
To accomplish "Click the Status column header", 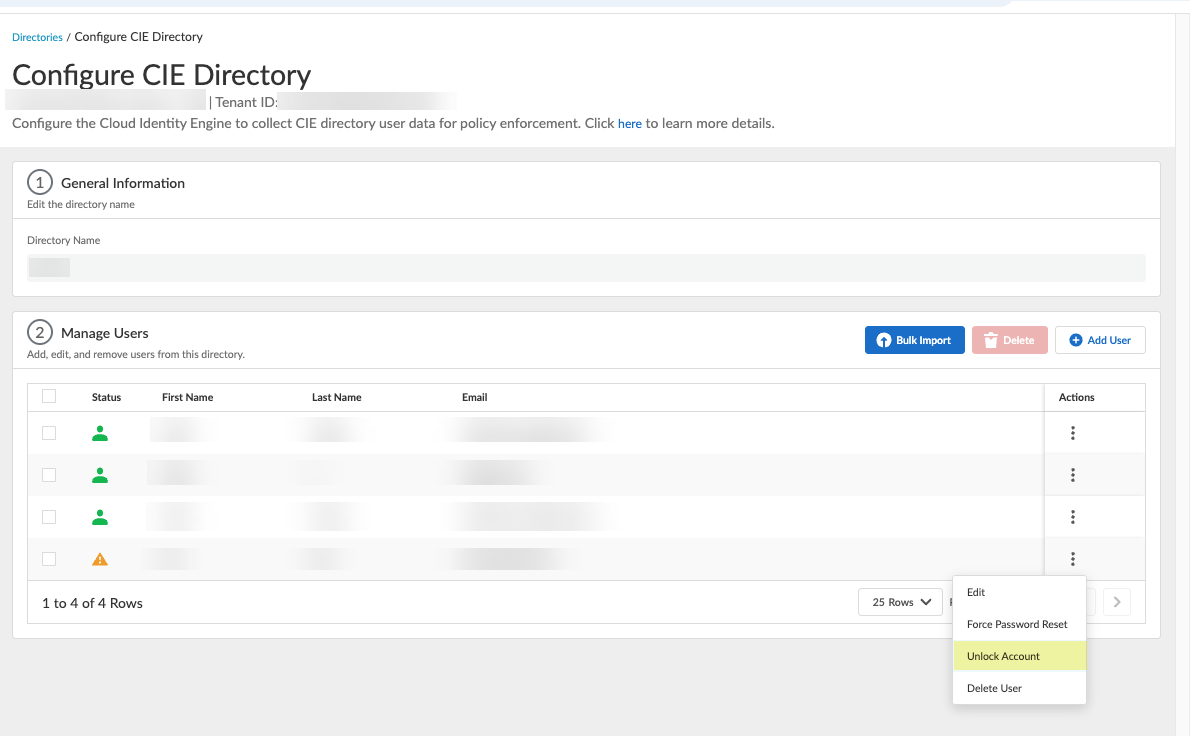I will click(x=106, y=398).
